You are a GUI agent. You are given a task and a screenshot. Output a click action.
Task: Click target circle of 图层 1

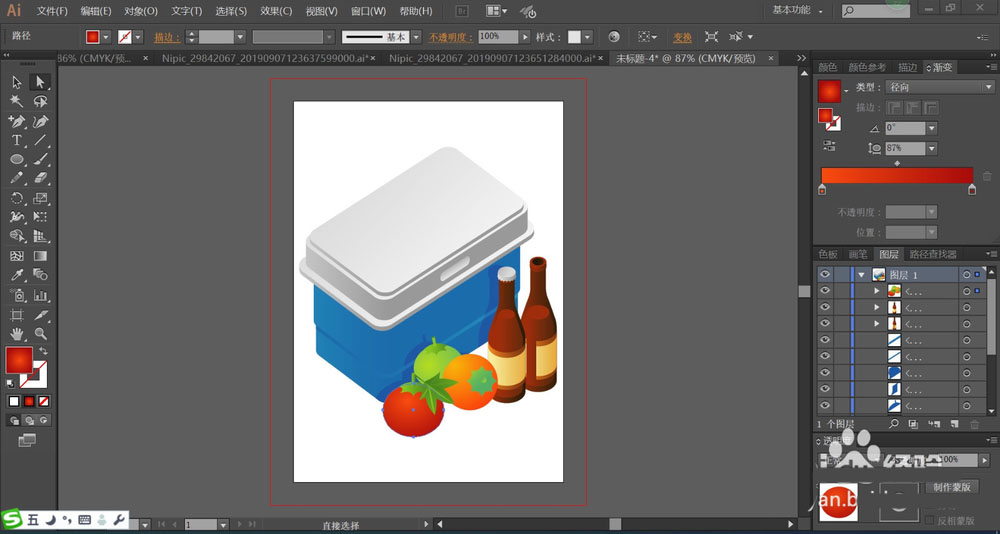click(x=966, y=274)
